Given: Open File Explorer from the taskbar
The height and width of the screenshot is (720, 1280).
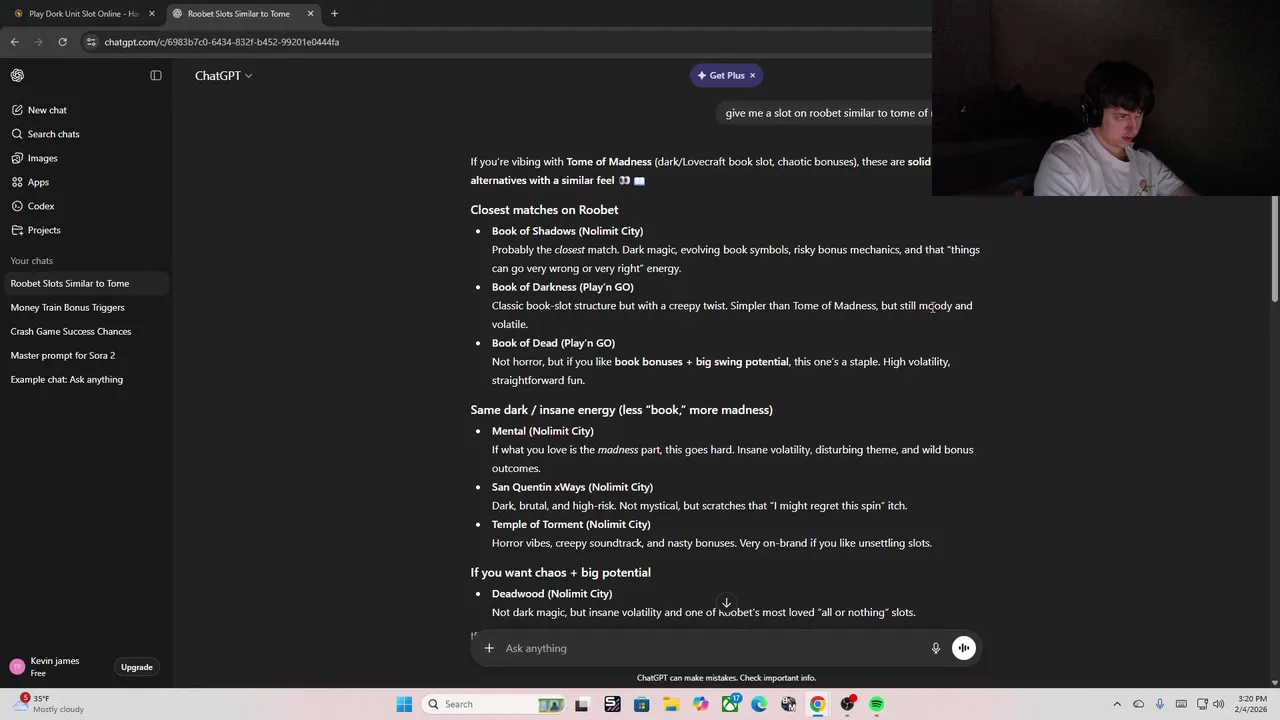Looking at the screenshot, I should coord(671,704).
